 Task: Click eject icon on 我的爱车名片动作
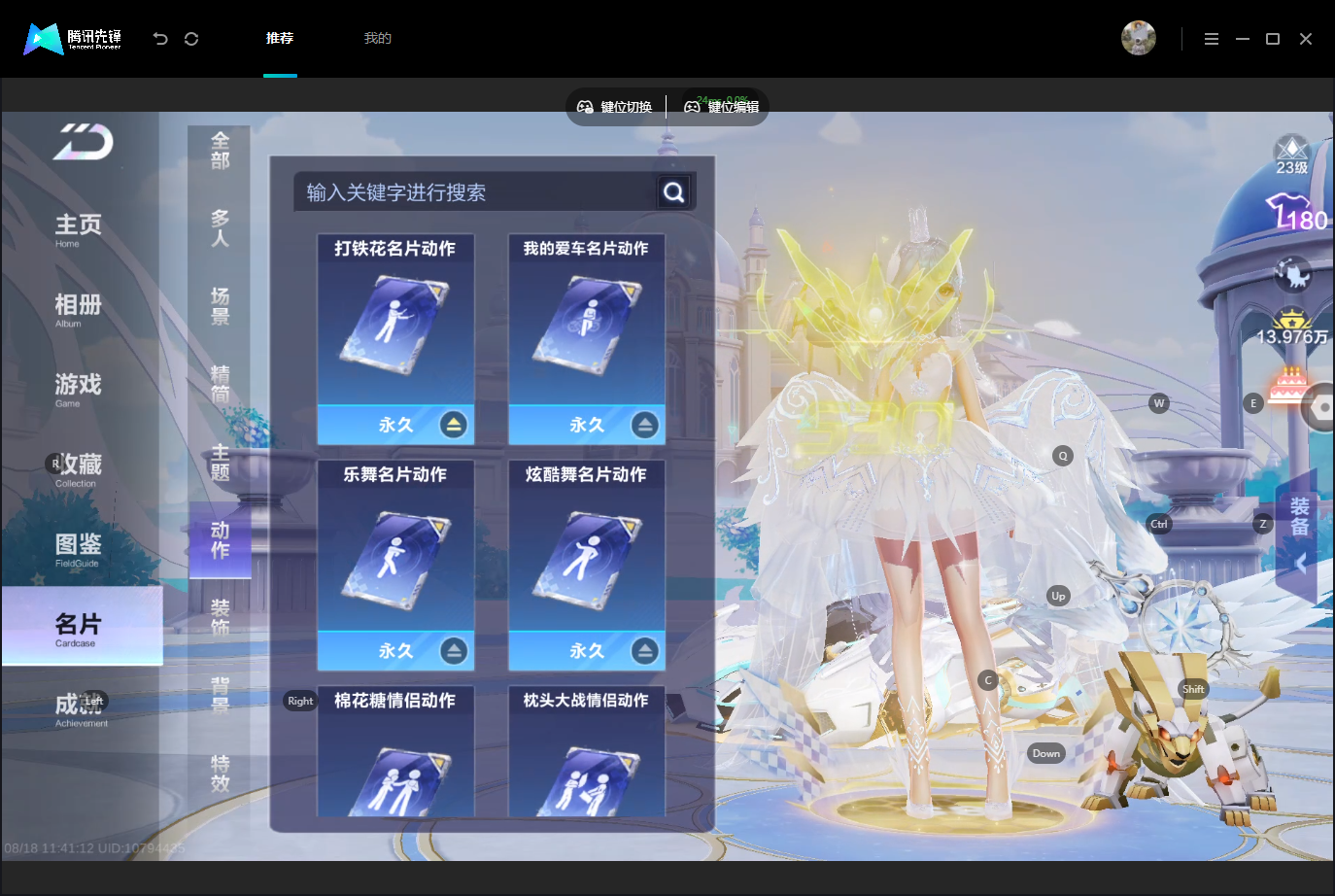(x=645, y=425)
